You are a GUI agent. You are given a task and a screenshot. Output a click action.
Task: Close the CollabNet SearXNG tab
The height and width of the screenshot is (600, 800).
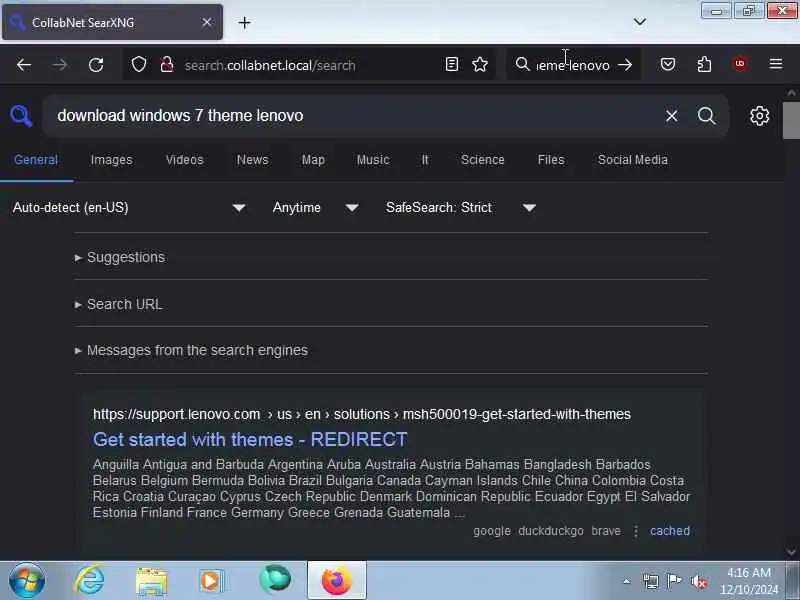[207, 22]
